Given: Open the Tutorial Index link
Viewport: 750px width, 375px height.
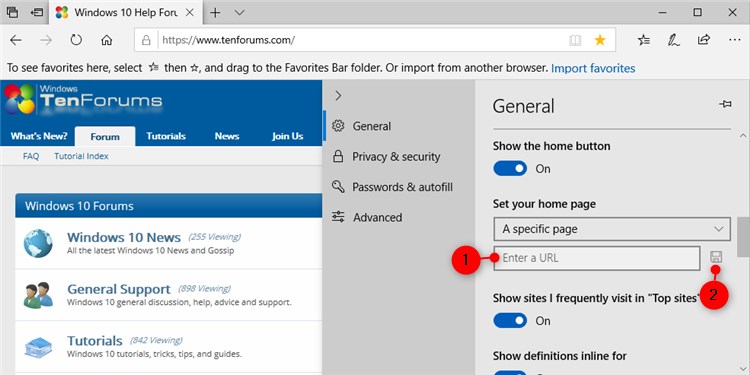Looking at the screenshot, I should click(x=81, y=156).
